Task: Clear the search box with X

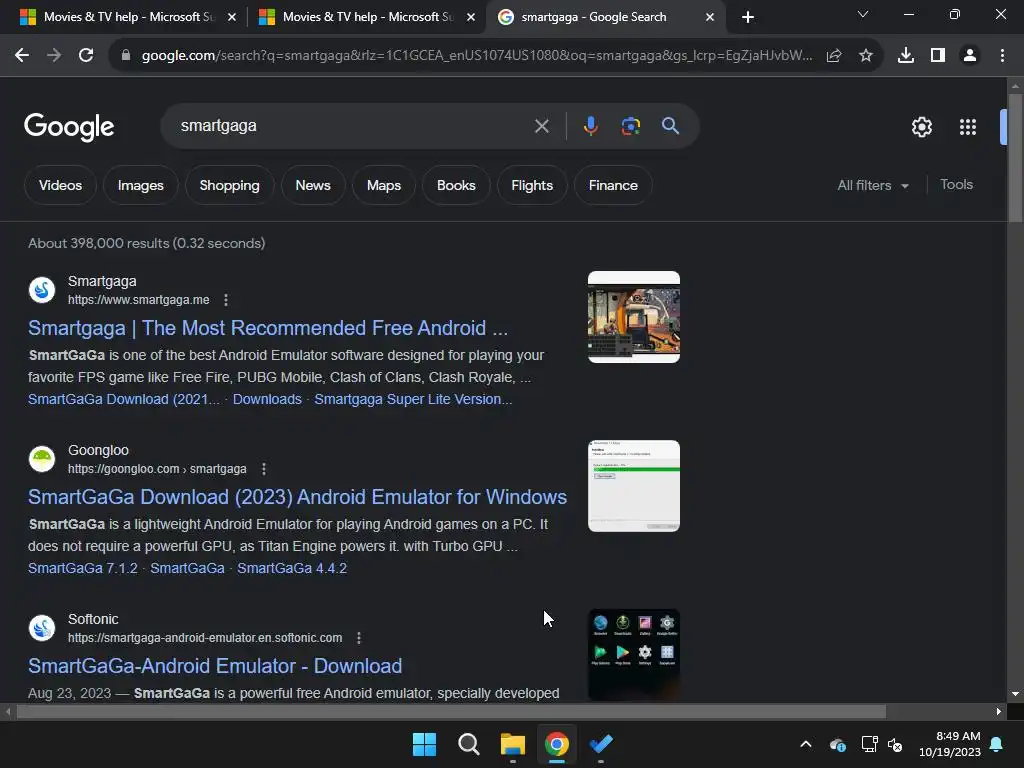Action: tap(541, 126)
